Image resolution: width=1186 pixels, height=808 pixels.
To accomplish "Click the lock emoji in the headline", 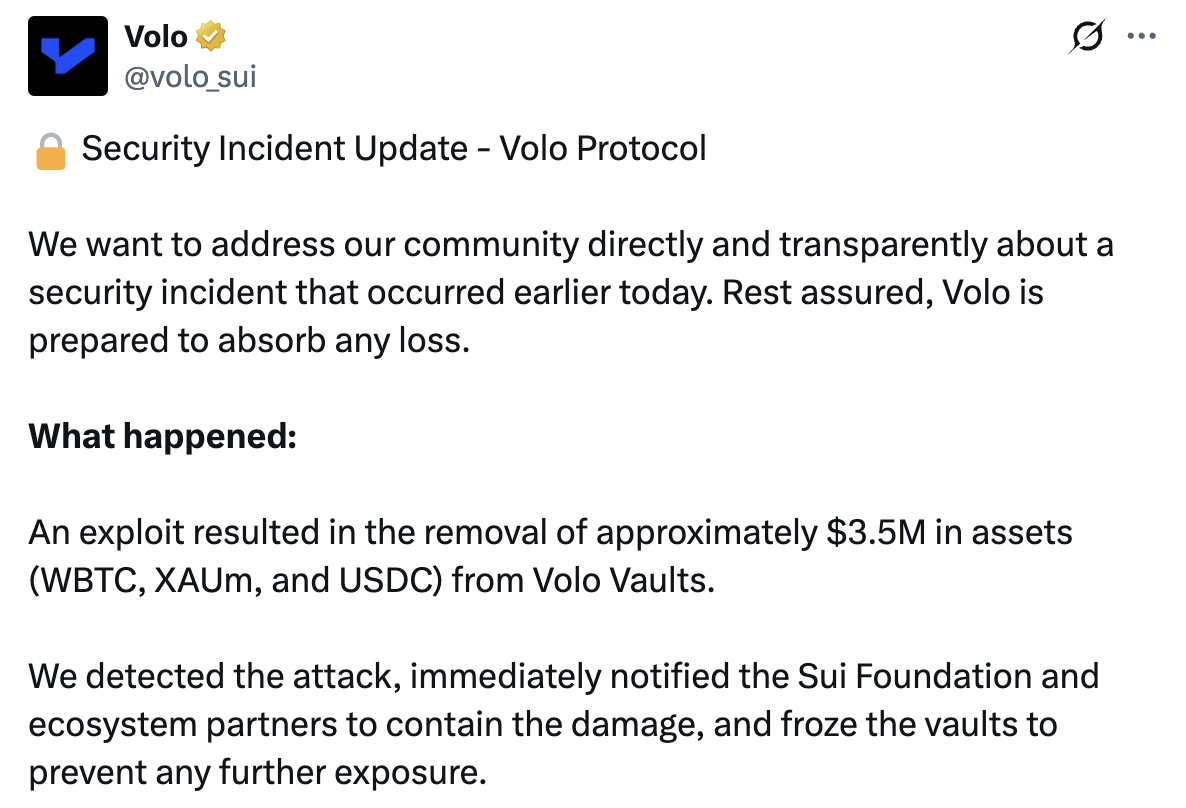I will [49, 150].
